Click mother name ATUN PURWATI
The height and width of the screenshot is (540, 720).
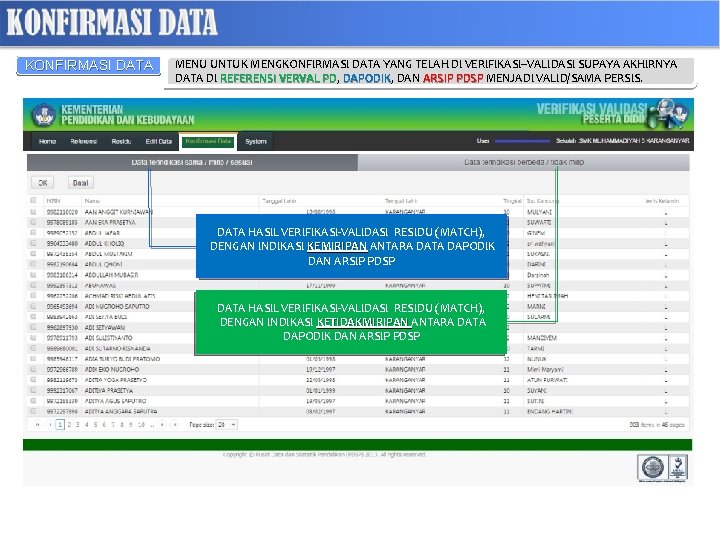547,380
